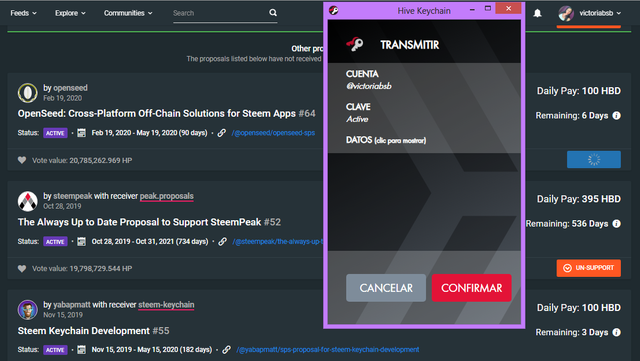
Task: Maximize the Hive Keychain window
Action: point(488,9)
